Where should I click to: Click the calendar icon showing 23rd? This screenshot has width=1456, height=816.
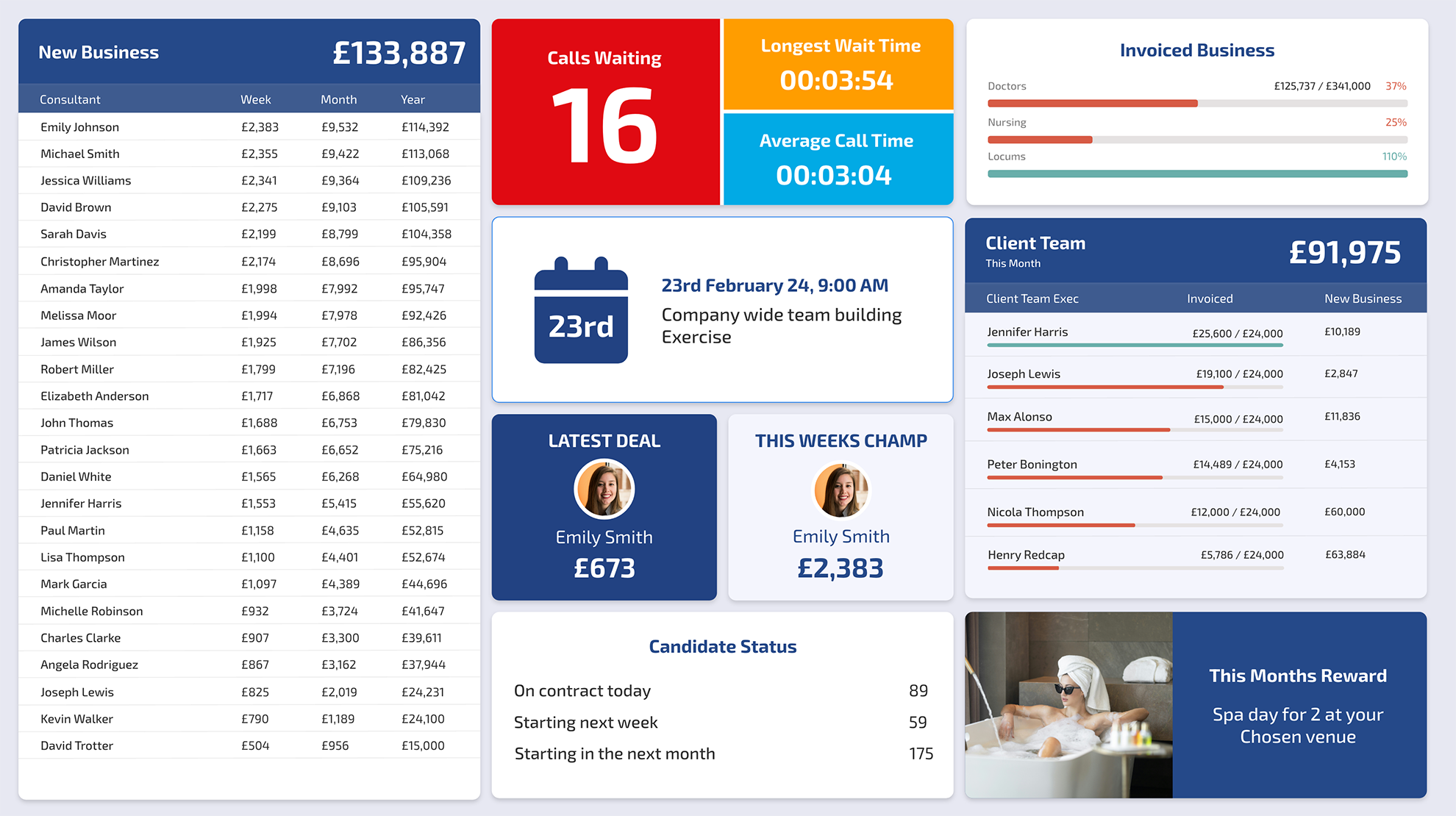click(x=581, y=309)
